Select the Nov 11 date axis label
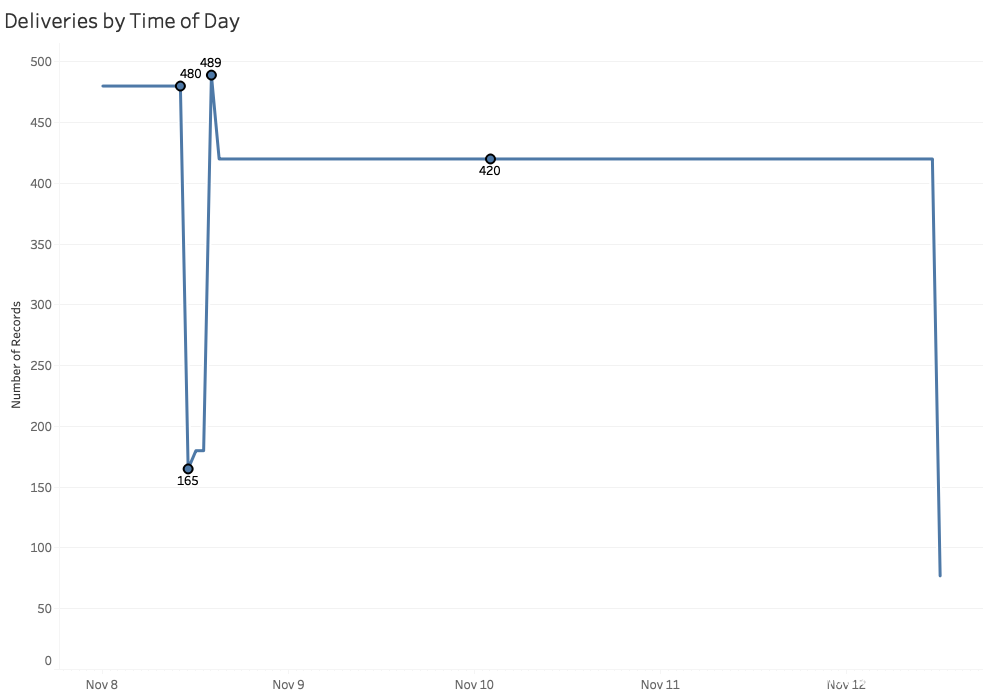The width and height of the screenshot is (983, 699). pyautogui.click(x=660, y=685)
